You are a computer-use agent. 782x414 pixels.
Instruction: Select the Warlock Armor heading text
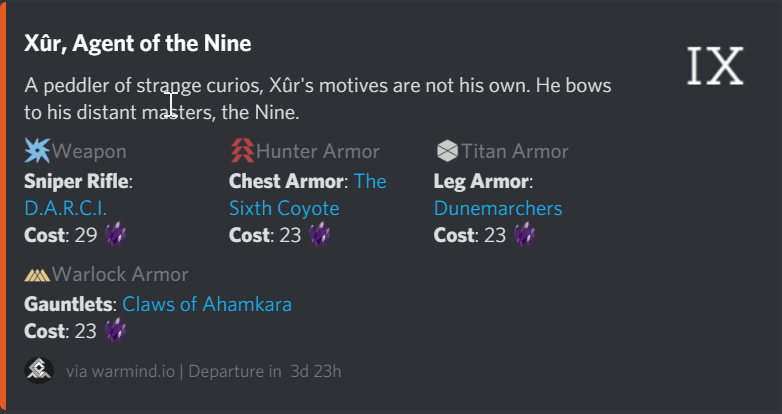pos(120,275)
